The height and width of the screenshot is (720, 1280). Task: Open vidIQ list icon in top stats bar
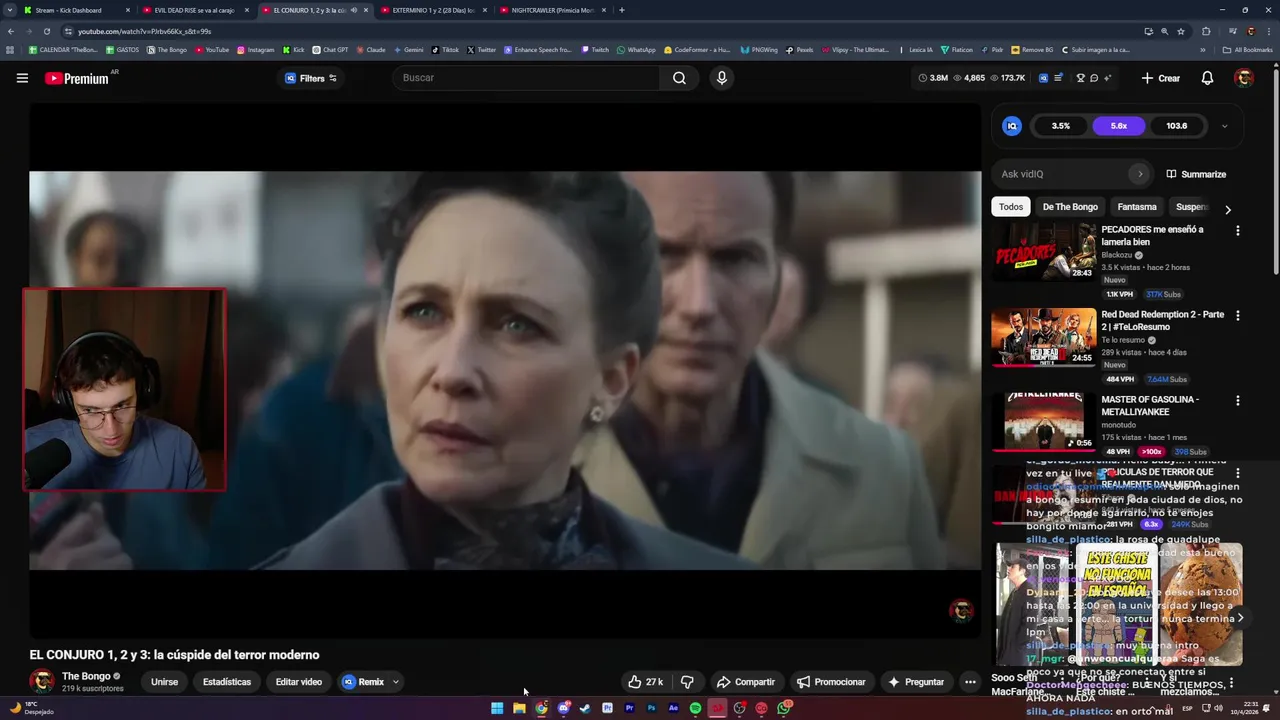coord(1058,78)
